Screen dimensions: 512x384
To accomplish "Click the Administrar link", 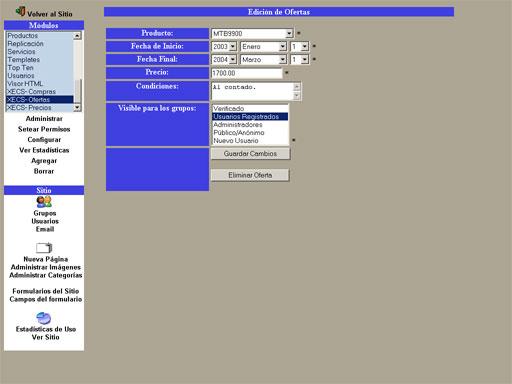I will tap(44, 119).
